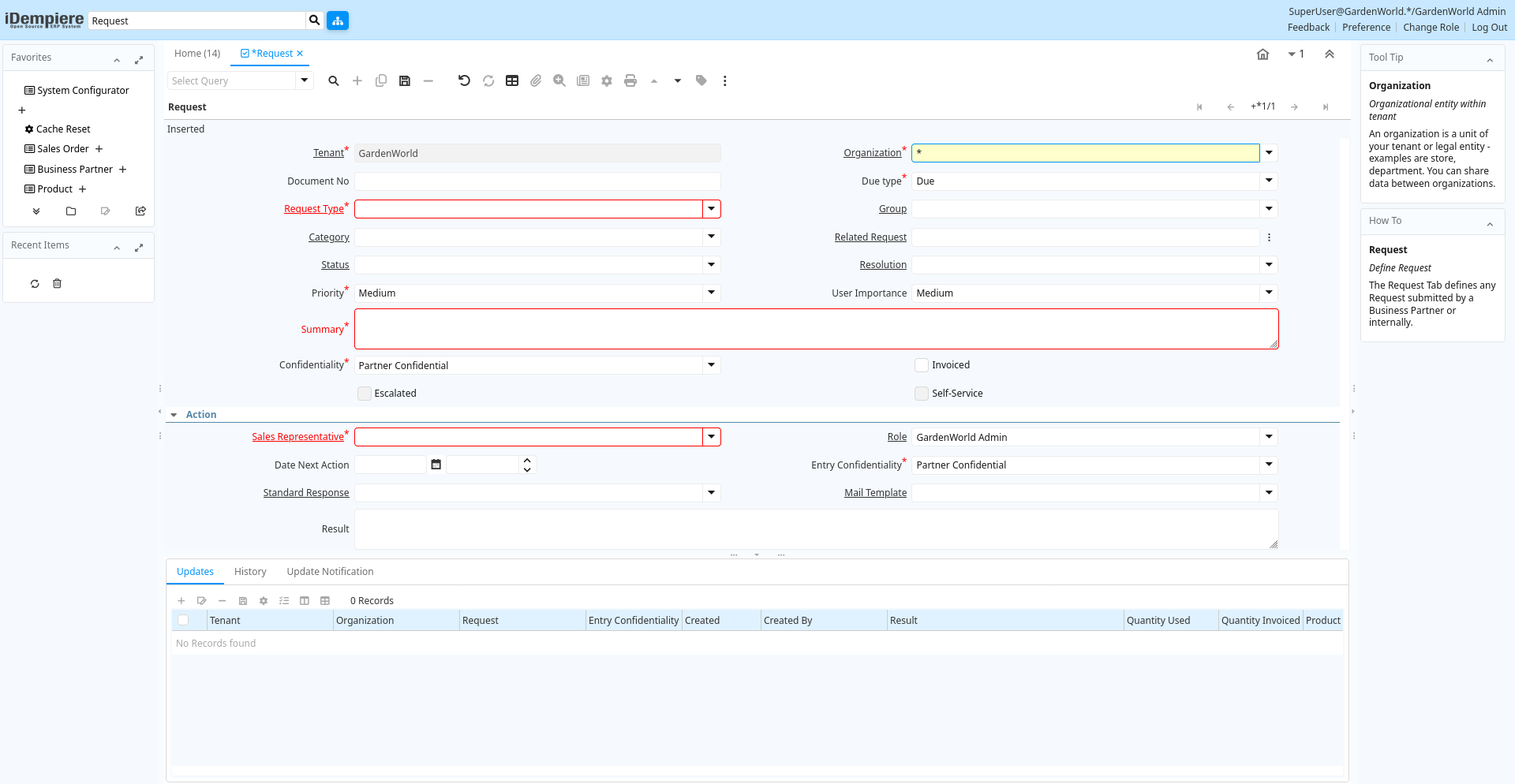The image size is (1515, 784).
Task: Collapse the Action section
Action: tap(174, 415)
